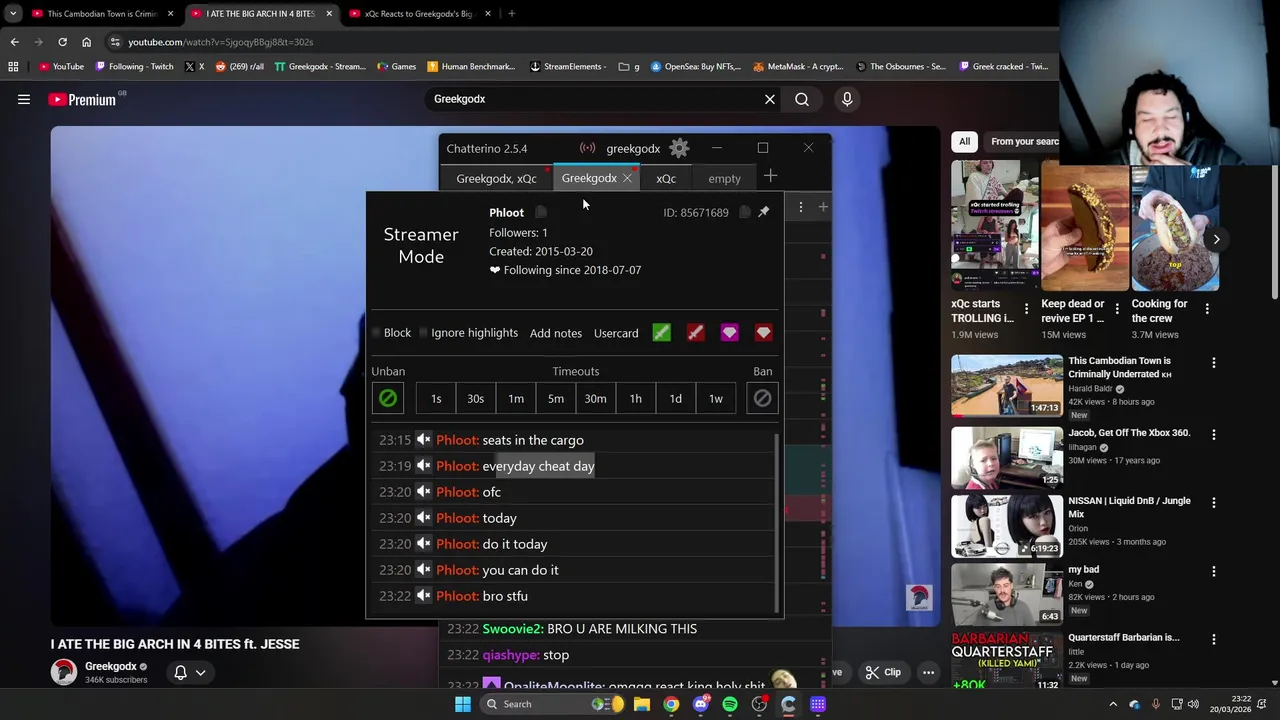Open more actions menu beside Clip
Screen dimensions: 1280x720
928,672
